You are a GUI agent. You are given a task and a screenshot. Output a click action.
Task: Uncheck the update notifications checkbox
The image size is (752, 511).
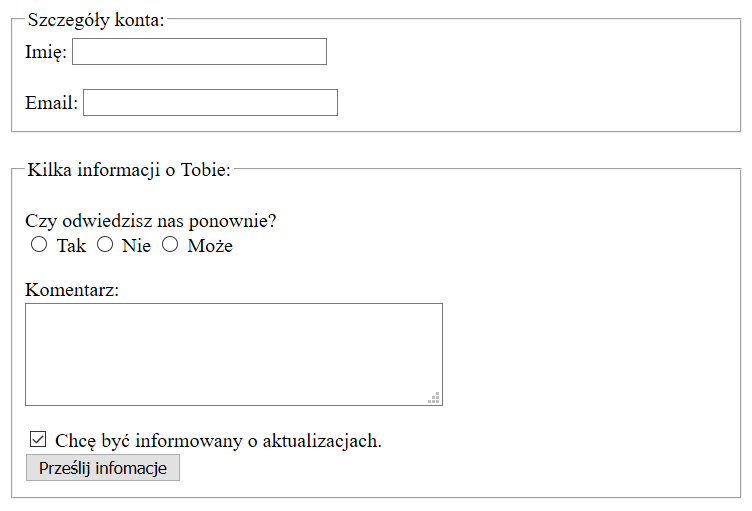point(38,439)
